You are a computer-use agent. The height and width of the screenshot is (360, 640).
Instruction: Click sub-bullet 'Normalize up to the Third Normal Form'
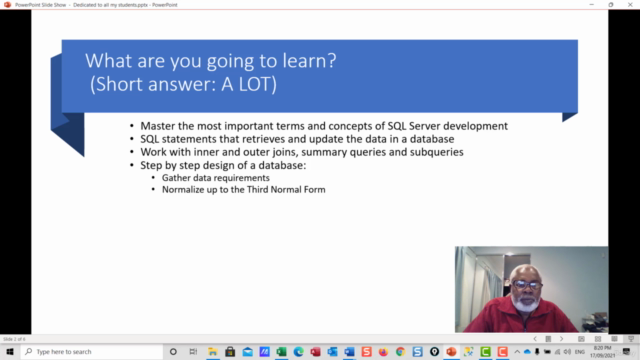point(244,189)
